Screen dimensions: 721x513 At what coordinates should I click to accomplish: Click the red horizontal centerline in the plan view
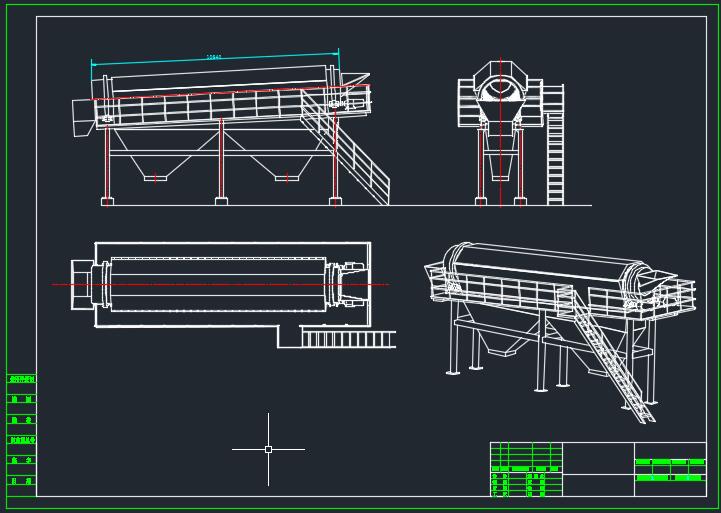[x=221, y=285]
